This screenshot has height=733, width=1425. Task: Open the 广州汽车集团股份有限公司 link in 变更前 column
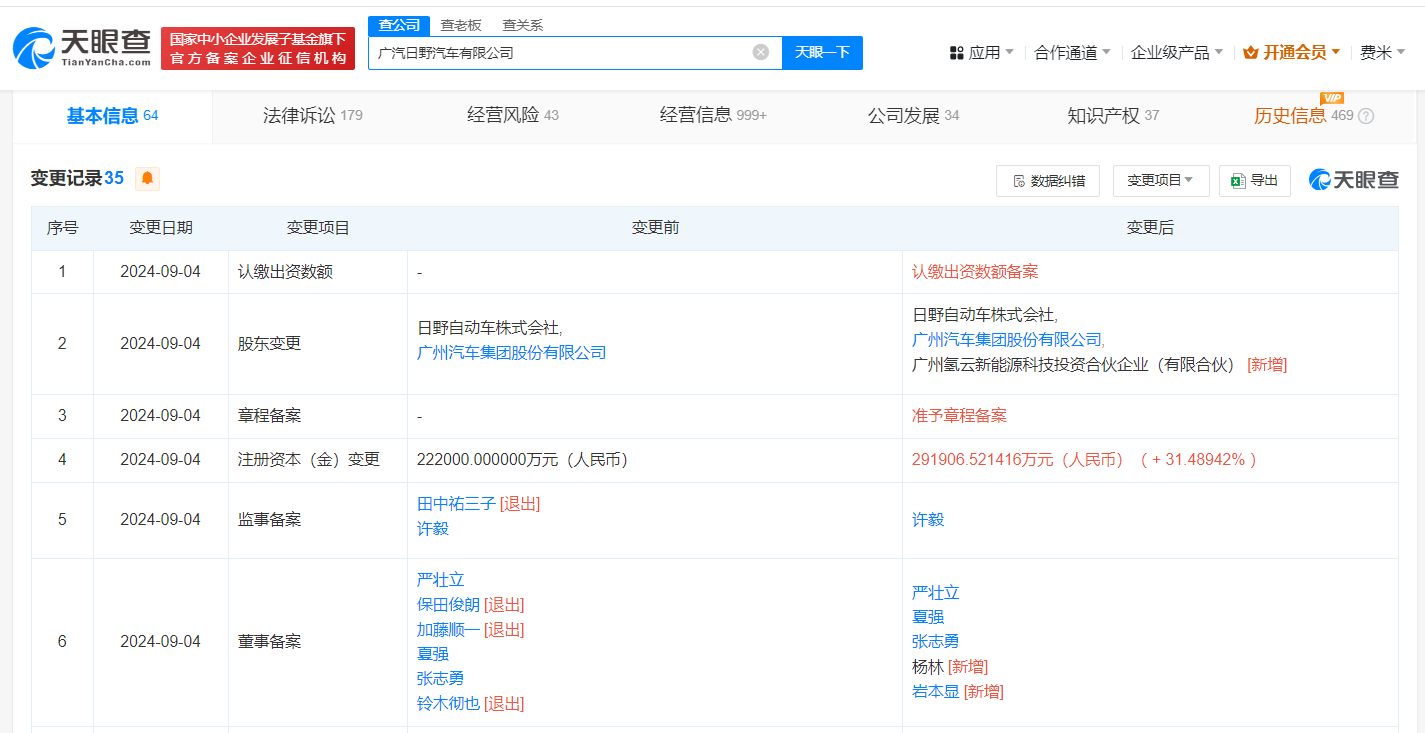click(511, 352)
